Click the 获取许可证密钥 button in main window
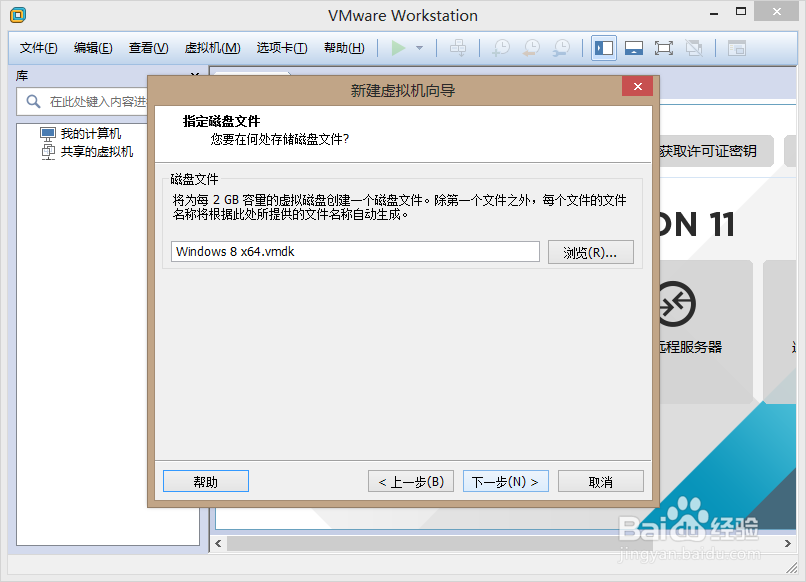The width and height of the screenshot is (806, 582). pos(716,151)
